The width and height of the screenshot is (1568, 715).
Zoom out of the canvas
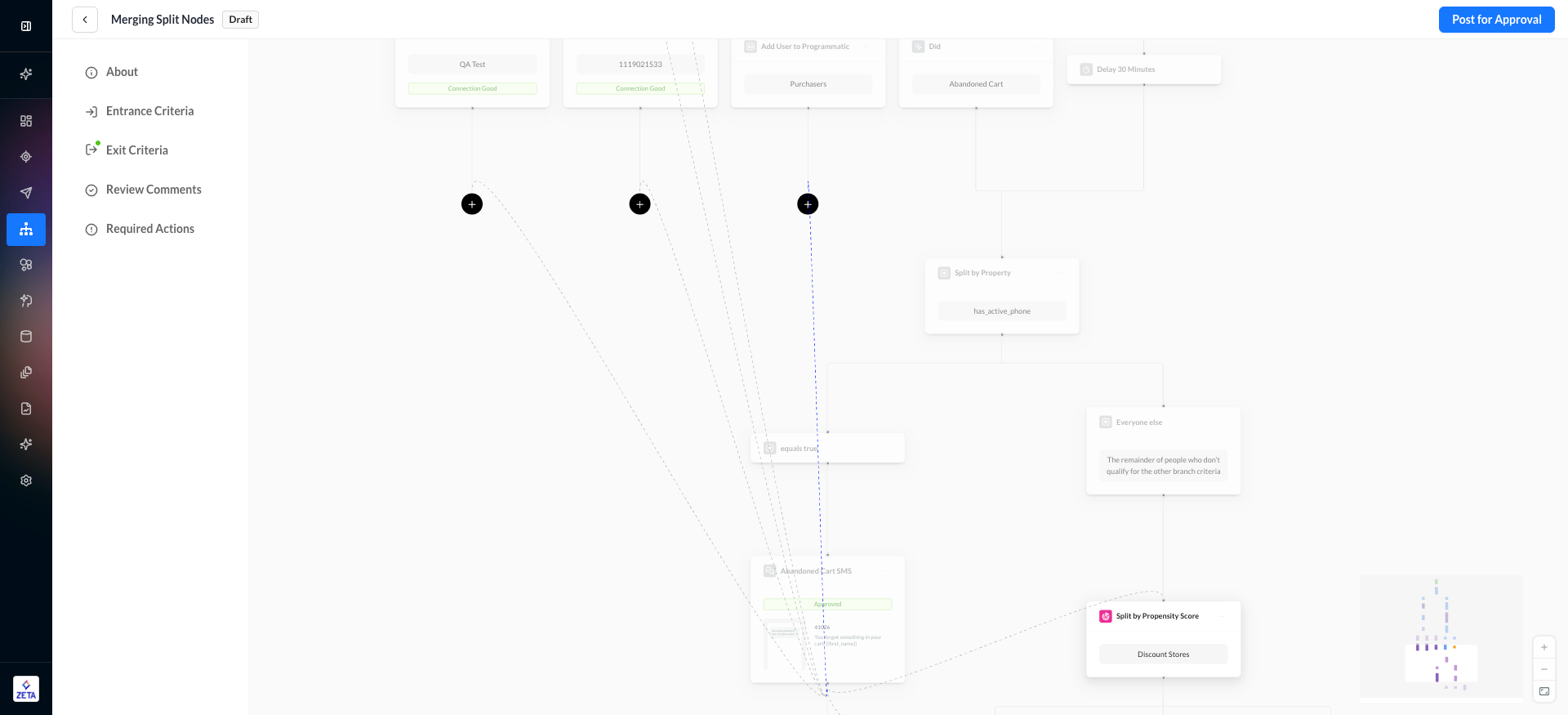click(x=1543, y=669)
